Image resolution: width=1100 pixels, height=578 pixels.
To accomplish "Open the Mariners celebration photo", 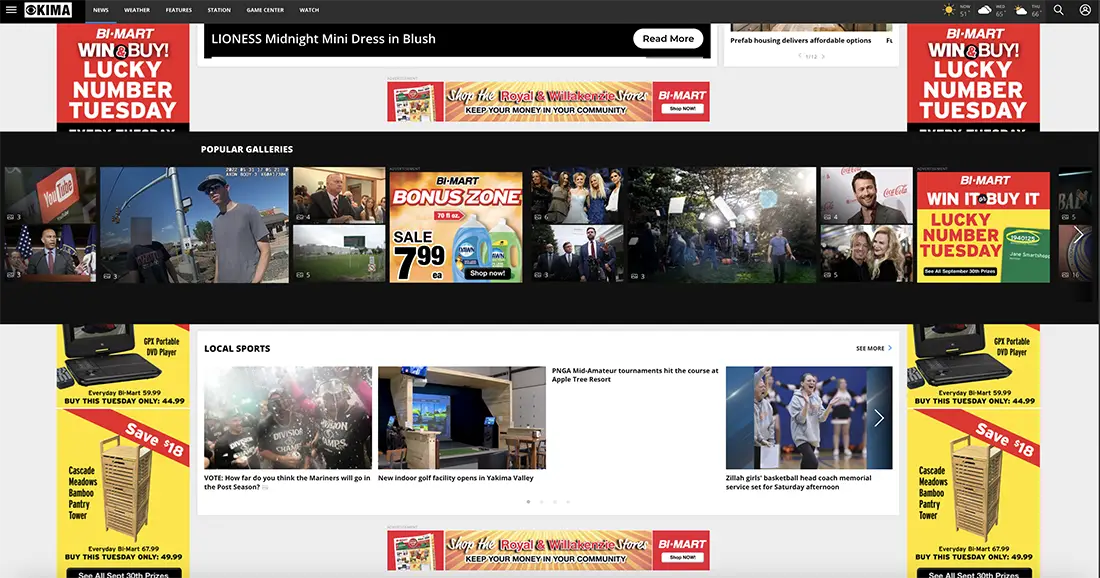I will (x=288, y=417).
